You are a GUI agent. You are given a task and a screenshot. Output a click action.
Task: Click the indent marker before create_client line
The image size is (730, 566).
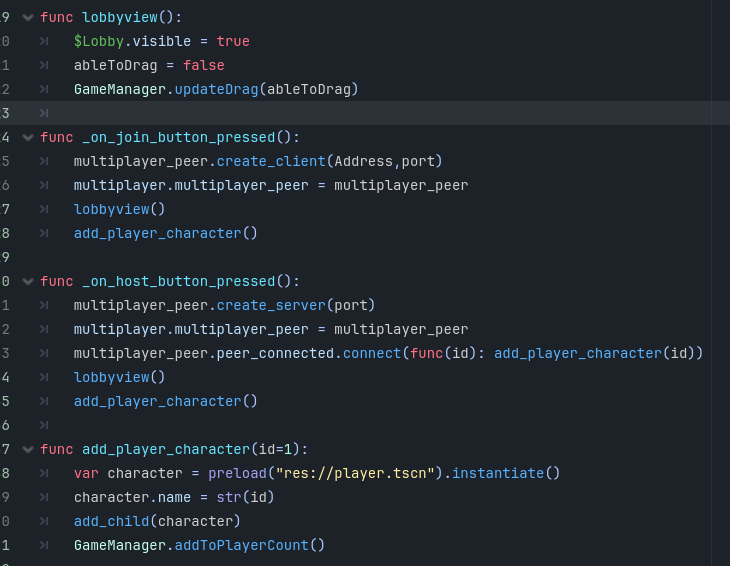tap(44, 161)
